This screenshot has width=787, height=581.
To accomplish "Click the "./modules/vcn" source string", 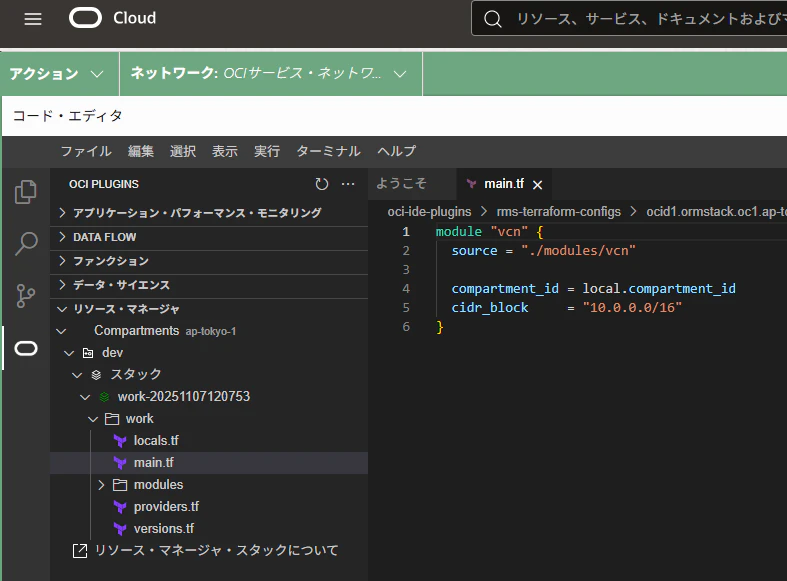I will pos(578,250).
